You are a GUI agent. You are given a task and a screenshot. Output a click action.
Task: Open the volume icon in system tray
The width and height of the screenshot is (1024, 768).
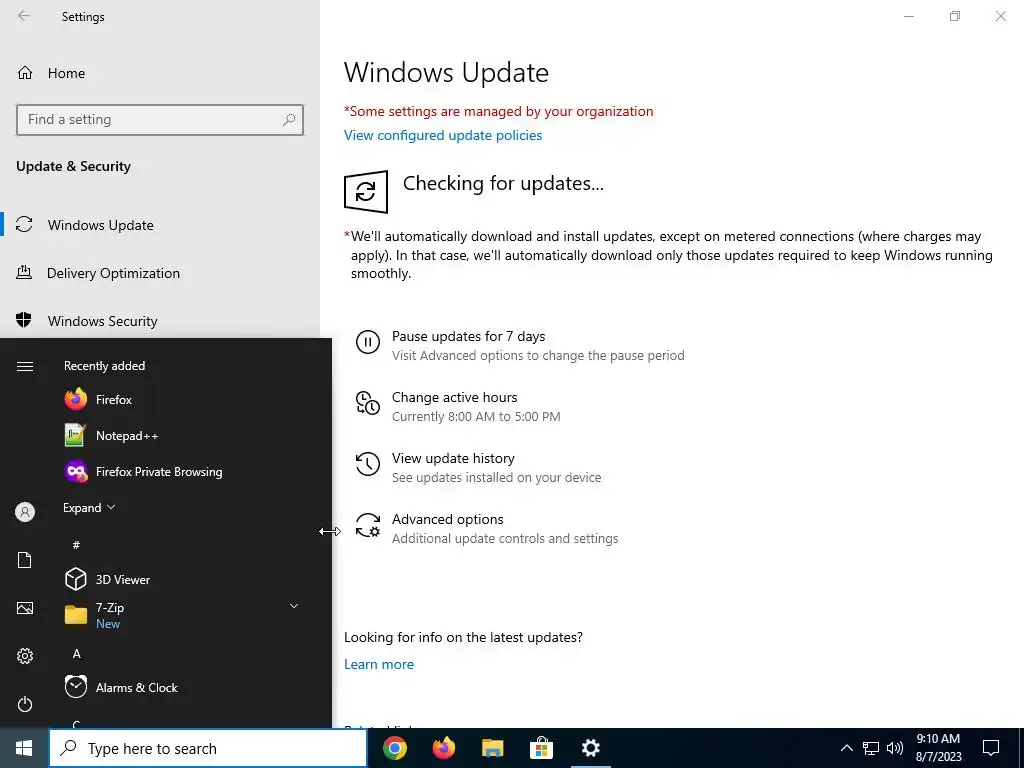[895, 748]
